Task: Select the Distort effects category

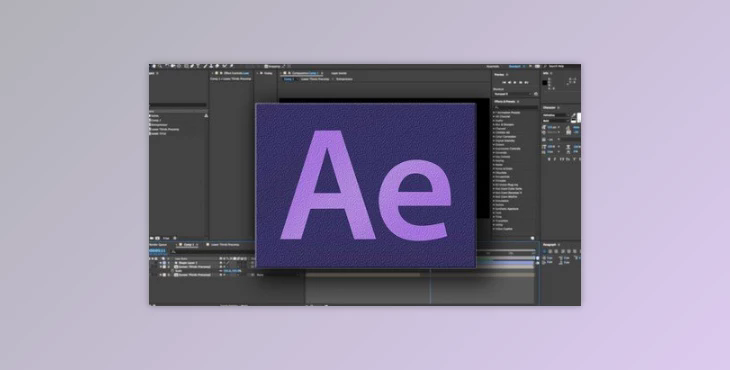Action: [500, 145]
